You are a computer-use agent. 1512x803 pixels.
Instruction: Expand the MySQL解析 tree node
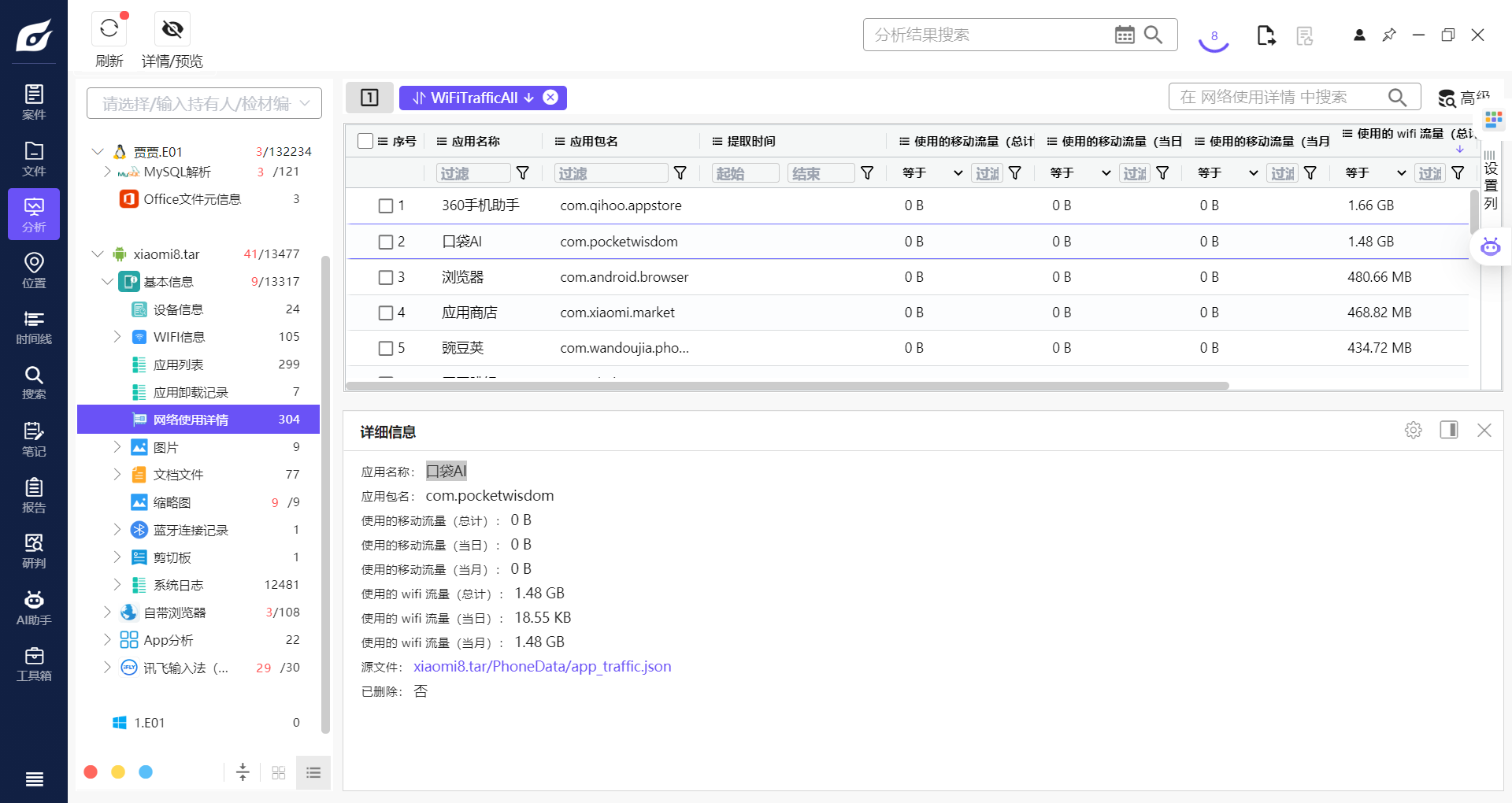click(107, 172)
